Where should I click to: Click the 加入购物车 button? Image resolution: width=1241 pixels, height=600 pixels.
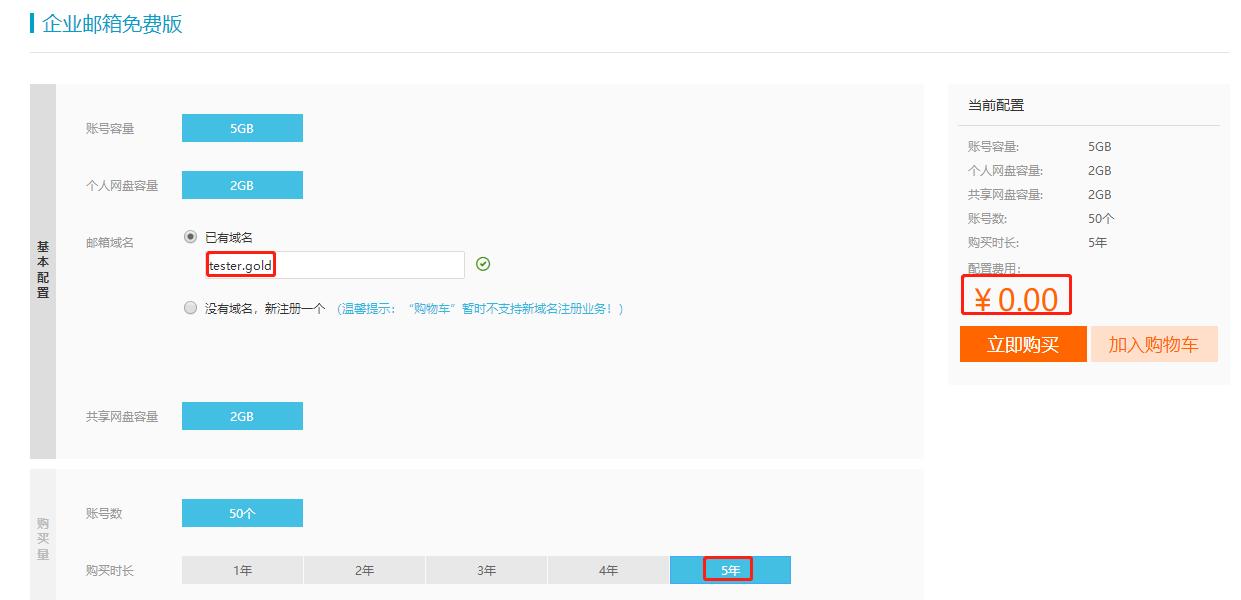click(x=1154, y=344)
